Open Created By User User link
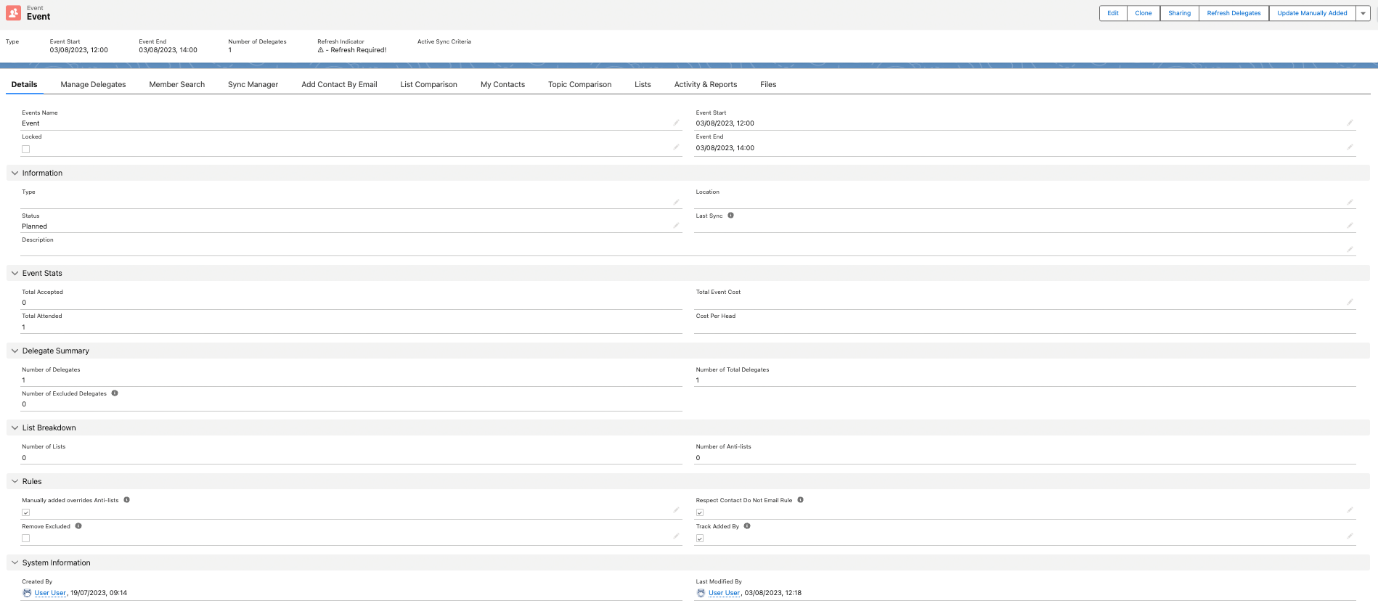This screenshot has height=614, width=1378. pos(48,593)
